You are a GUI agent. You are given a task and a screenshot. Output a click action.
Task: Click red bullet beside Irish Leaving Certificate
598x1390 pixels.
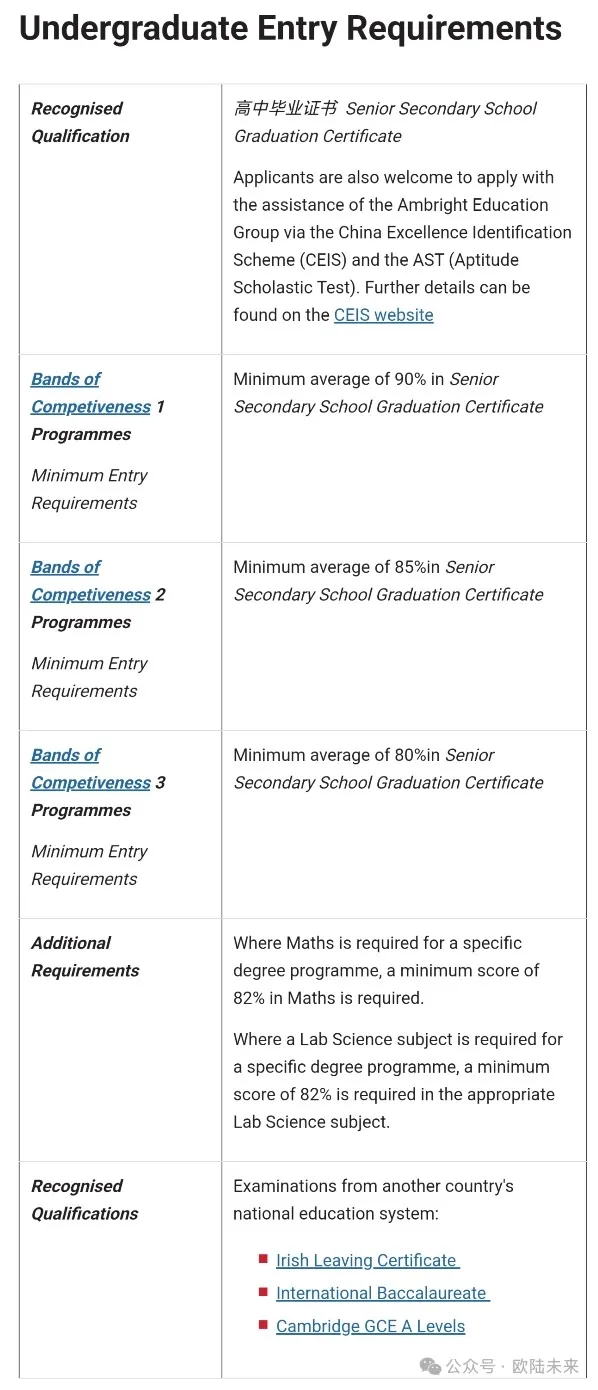pyautogui.click(x=263, y=1259)
